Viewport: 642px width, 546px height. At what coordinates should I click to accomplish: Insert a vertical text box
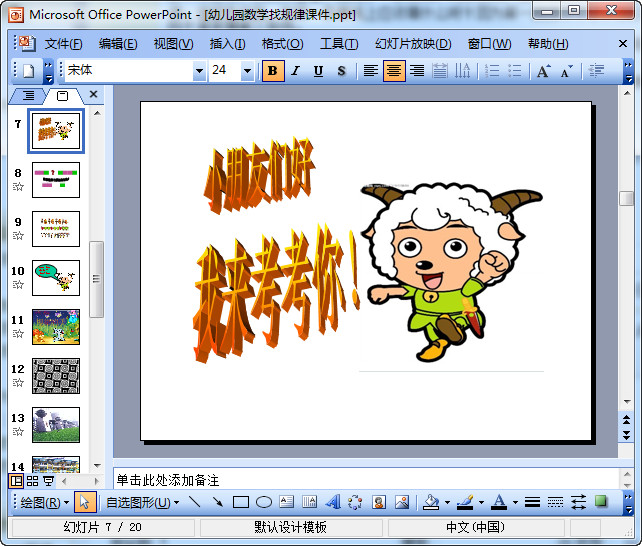pyautogui.click(x=310, y=502)
